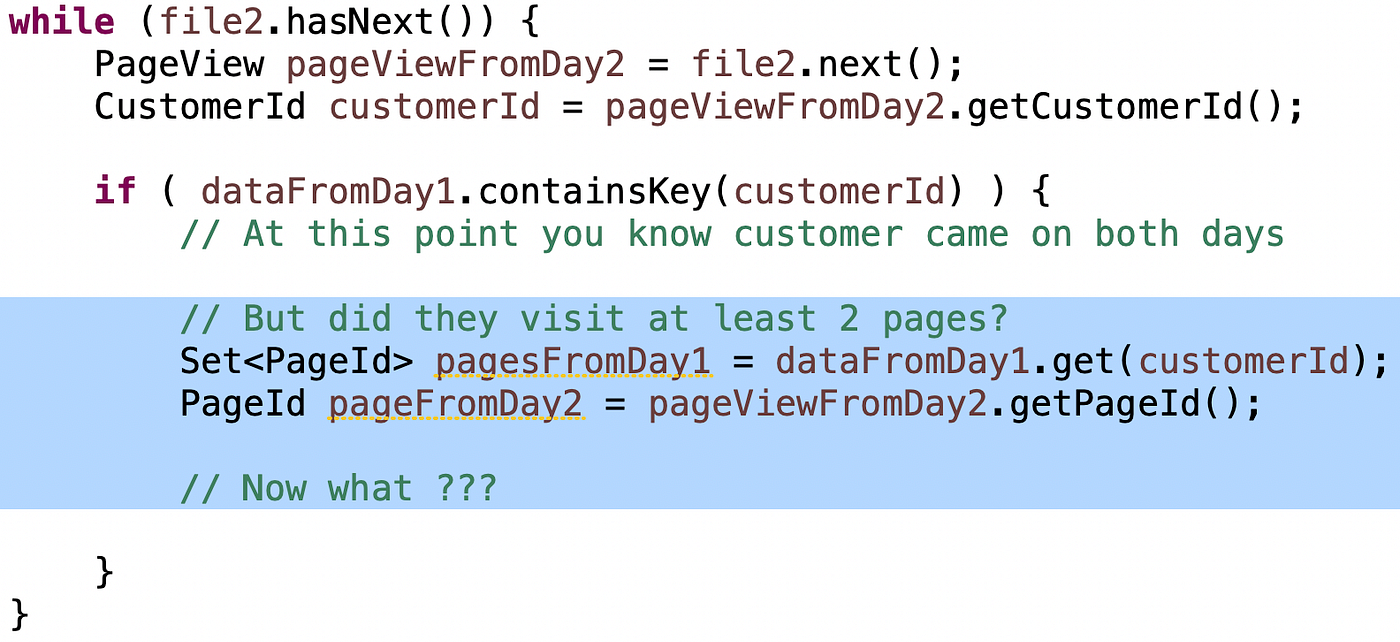Screen dimensions: 1400x642
Task: Click the 'At this point you know' comment
Action: [476, 233]
